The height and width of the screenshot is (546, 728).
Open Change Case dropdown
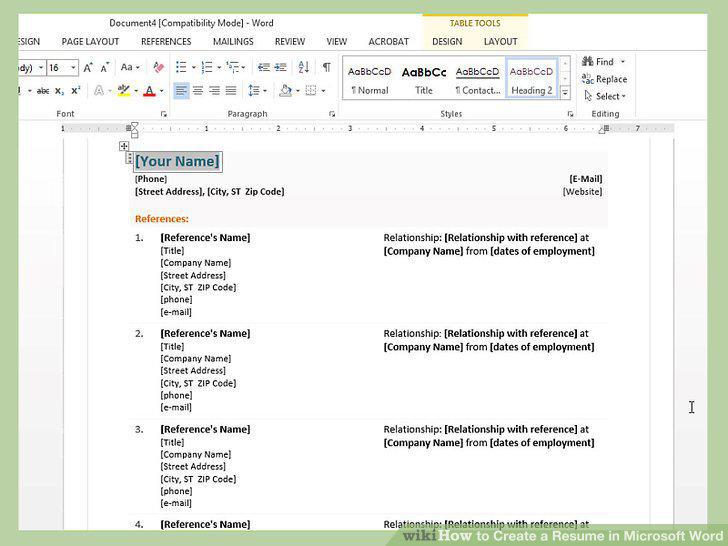(x=130, y=67)
